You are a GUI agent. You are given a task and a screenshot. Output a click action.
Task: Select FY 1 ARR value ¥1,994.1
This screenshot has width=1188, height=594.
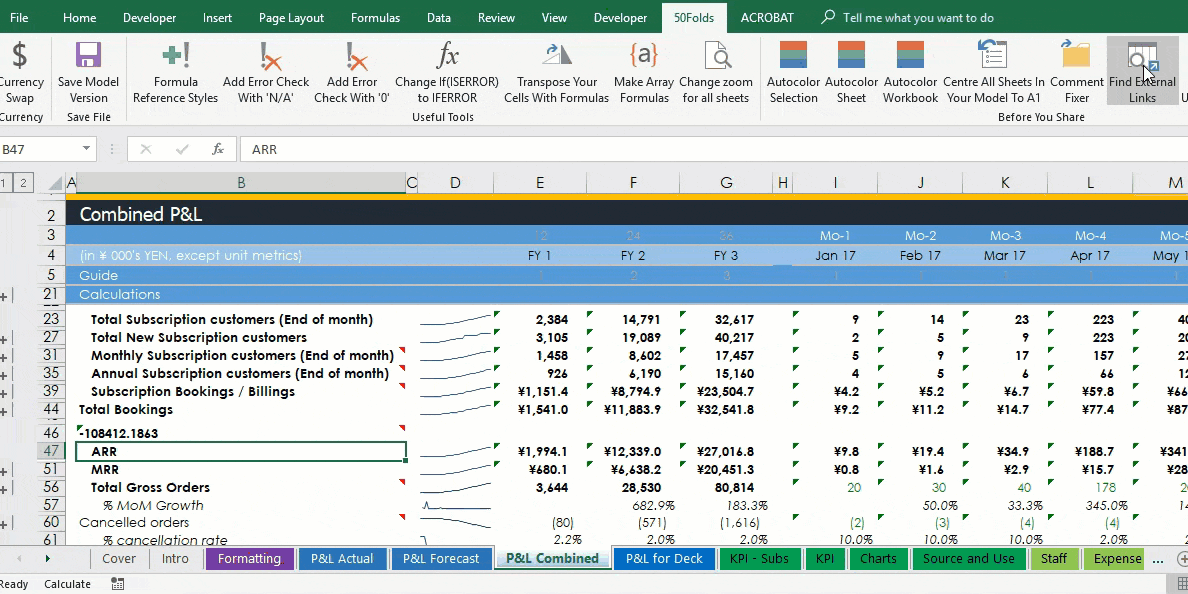click(539, 452)
